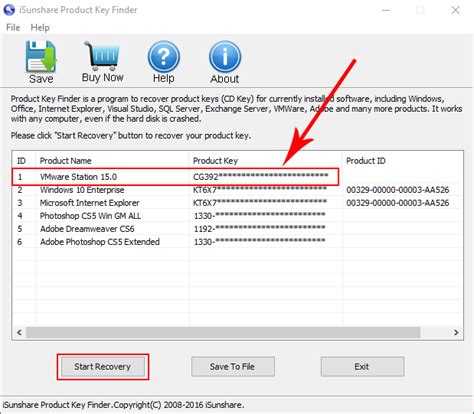Image resolution: width=474 pixels, height=414 pixels.
Task: Open the Buy Now shopping cart
Action: [x=102, y=56]
